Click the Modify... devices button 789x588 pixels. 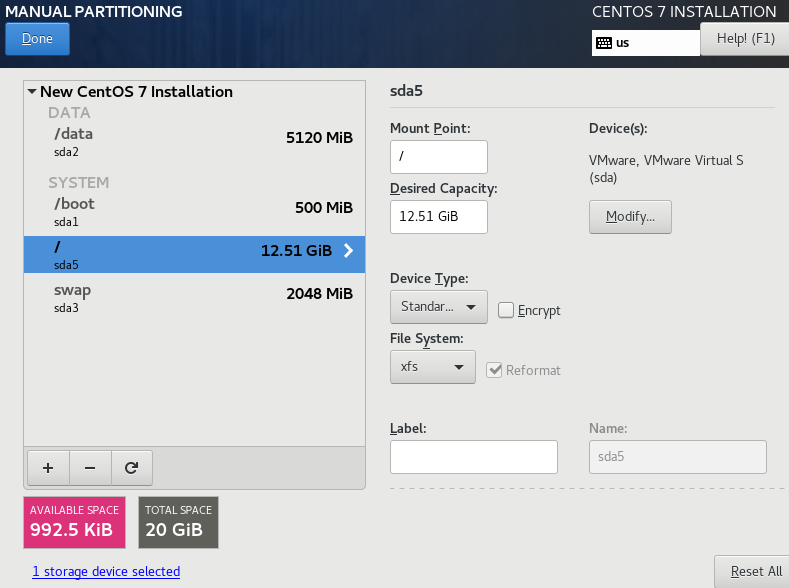[x=630, y=217]
